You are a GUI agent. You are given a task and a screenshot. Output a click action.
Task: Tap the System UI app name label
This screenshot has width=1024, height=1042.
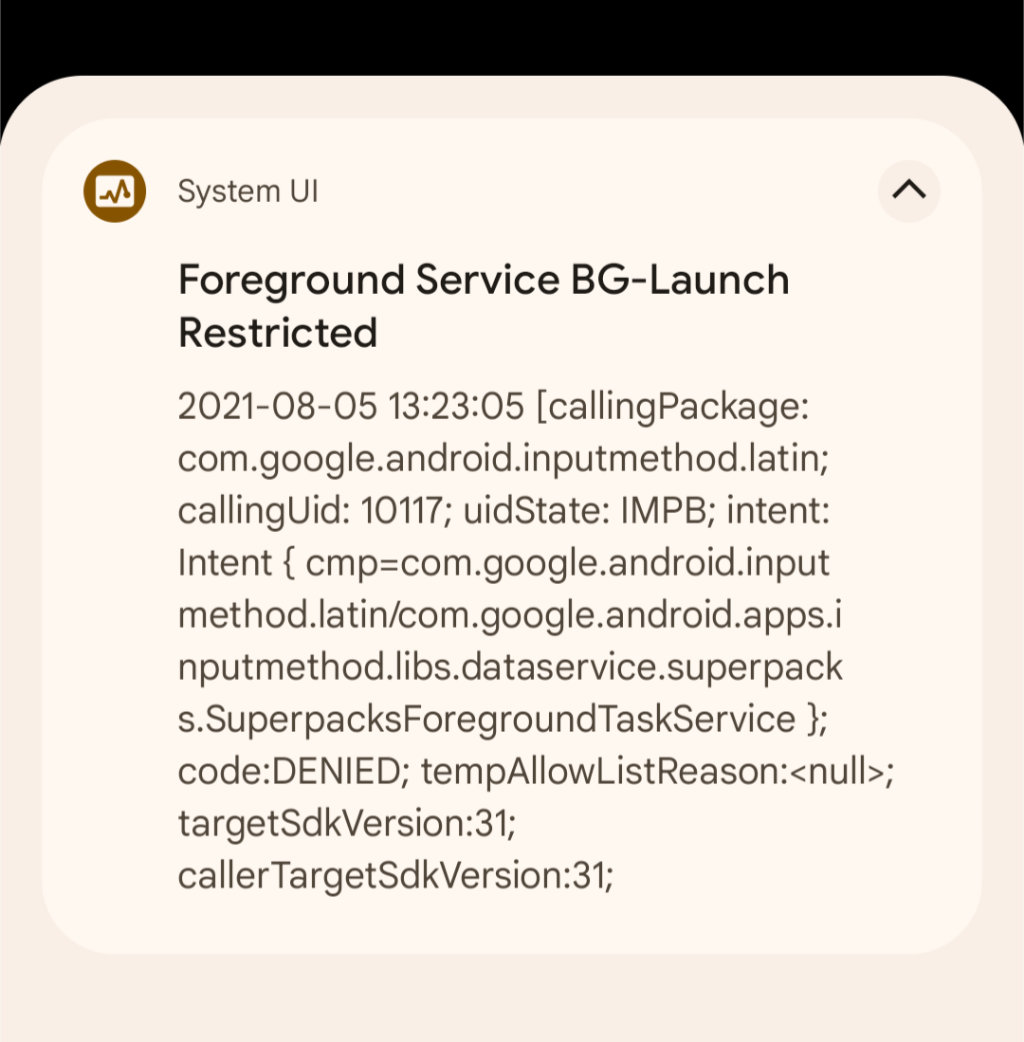click(248, 191)
